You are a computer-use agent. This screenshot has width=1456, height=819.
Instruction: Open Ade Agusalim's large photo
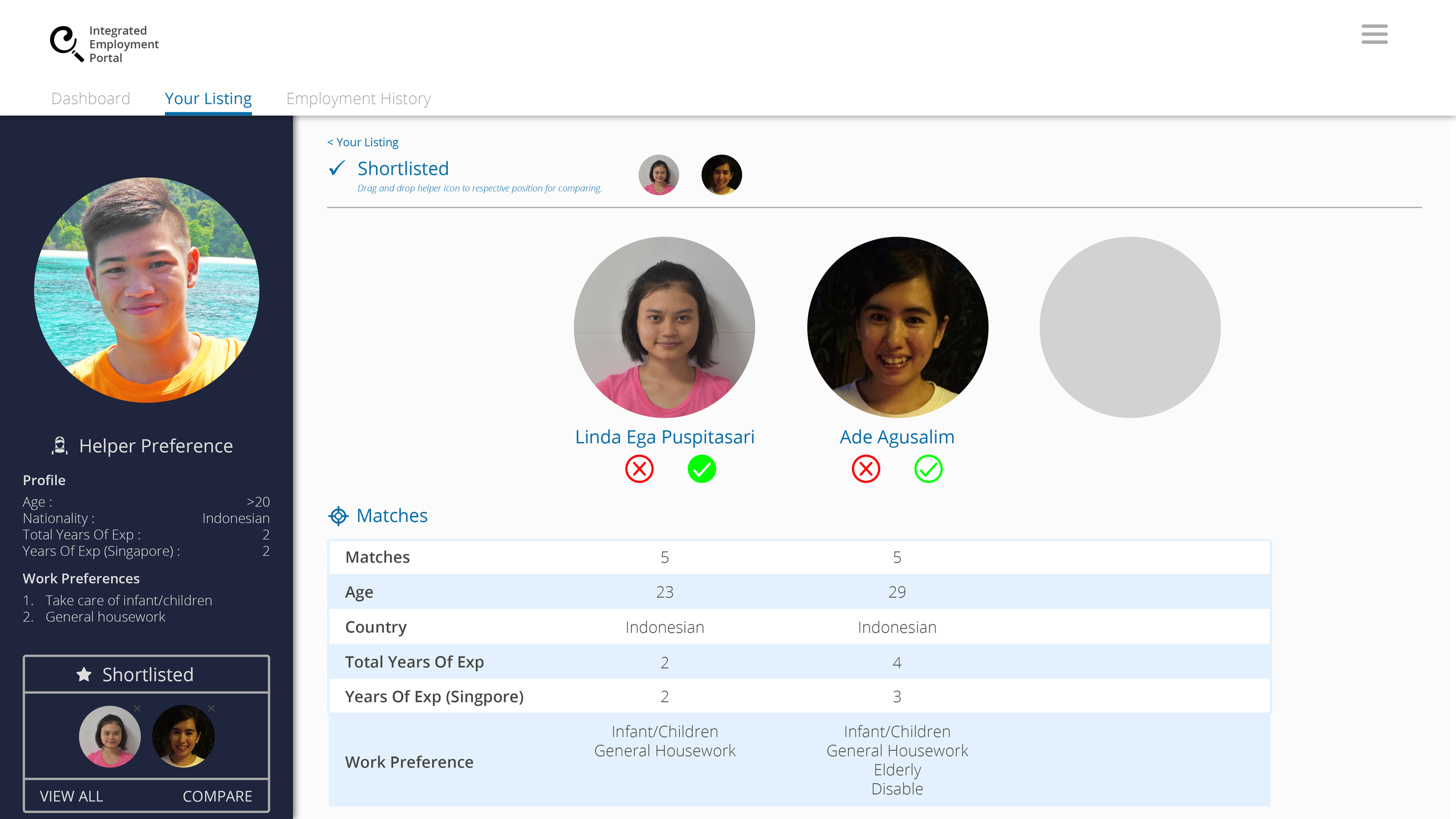click(897, 327)
